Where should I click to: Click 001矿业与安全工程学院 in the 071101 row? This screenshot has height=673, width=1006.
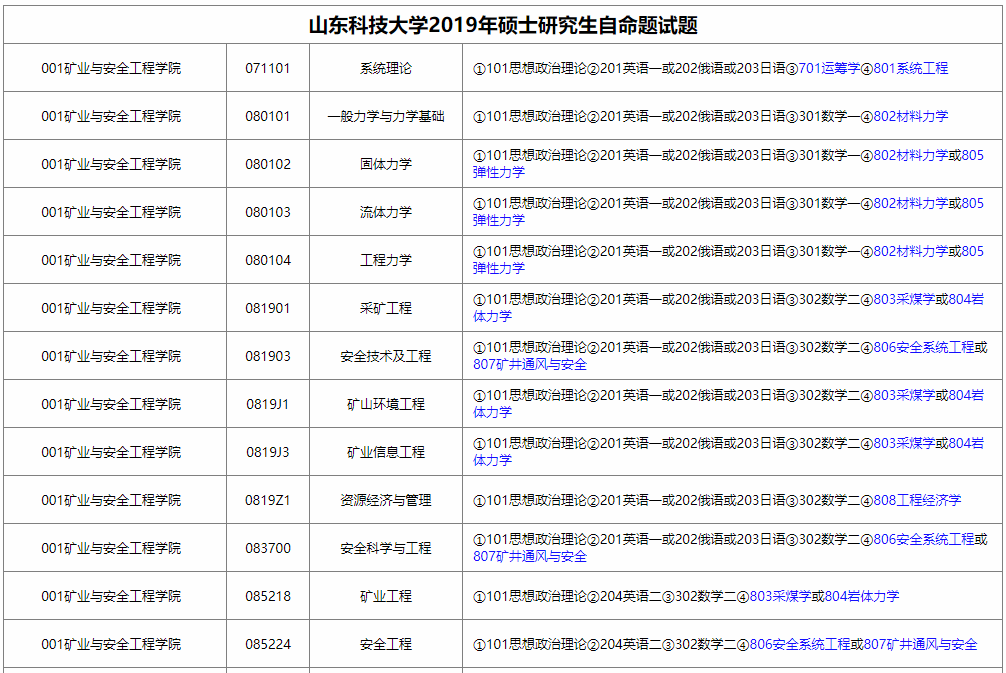111,68
